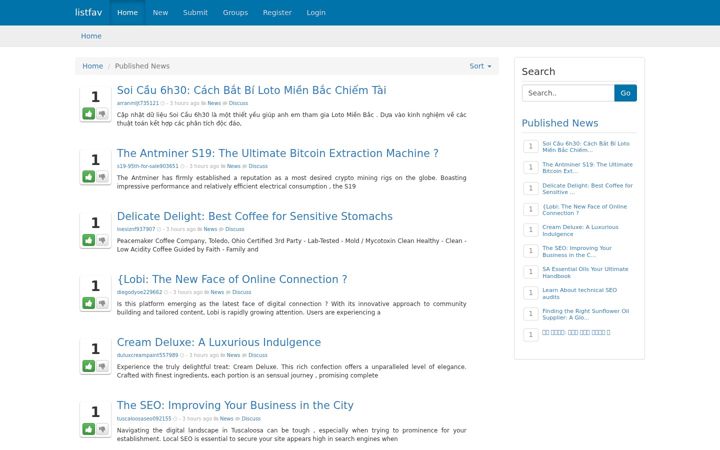This screenshot has height=450, width=720.
Task: Click Home in the gray sub-header bar
Action: click(x=91, y=36)
